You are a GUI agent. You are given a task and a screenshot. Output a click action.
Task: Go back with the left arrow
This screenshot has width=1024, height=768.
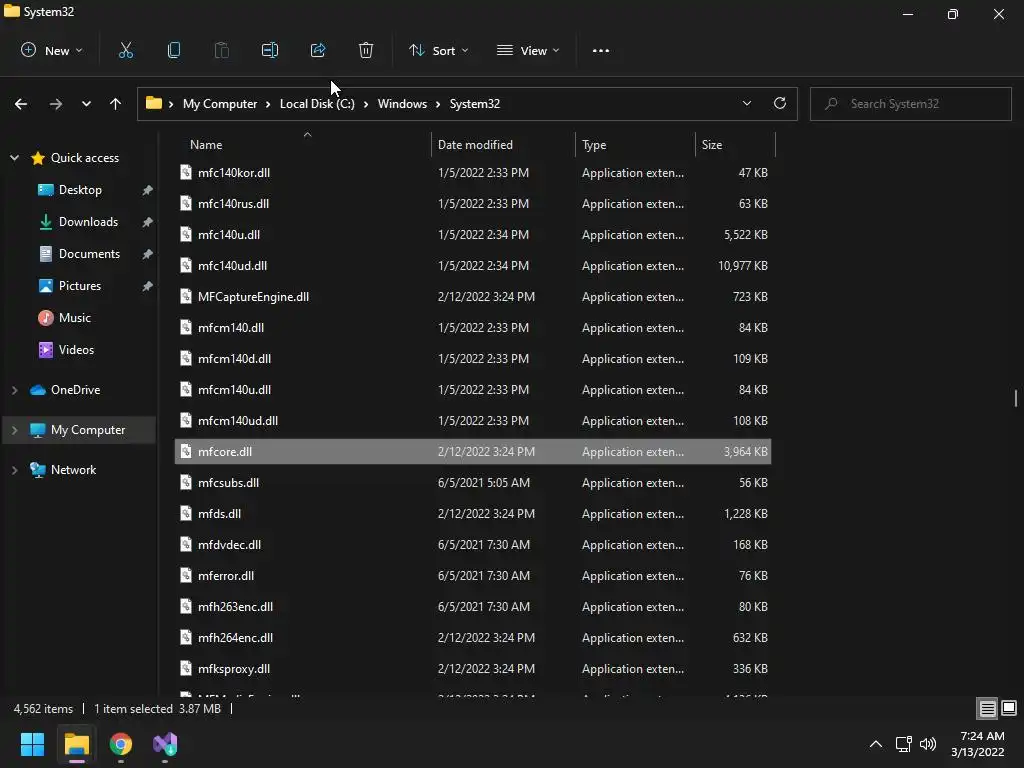click(x=21, y=104)
